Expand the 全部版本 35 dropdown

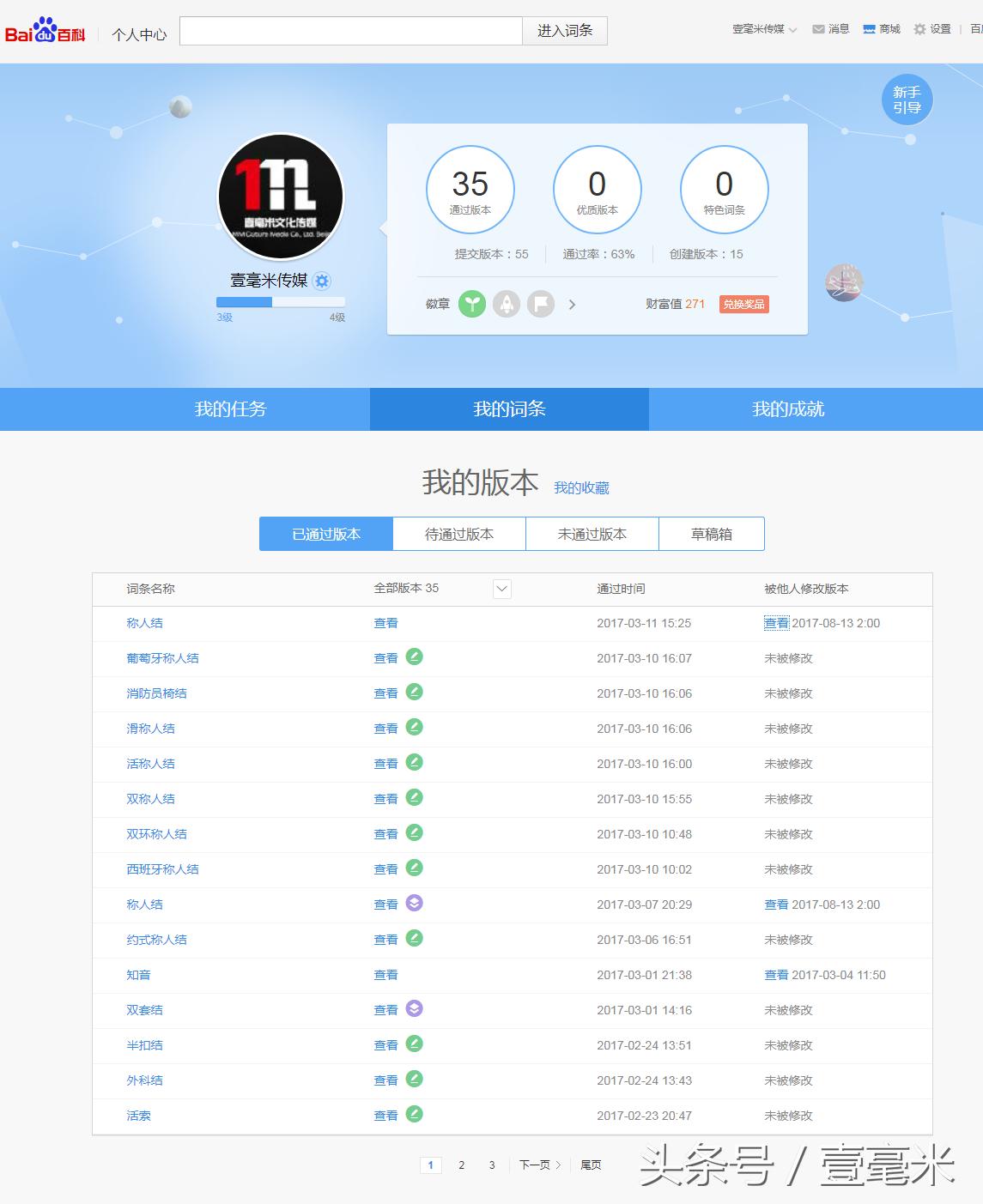pos(500,590)
